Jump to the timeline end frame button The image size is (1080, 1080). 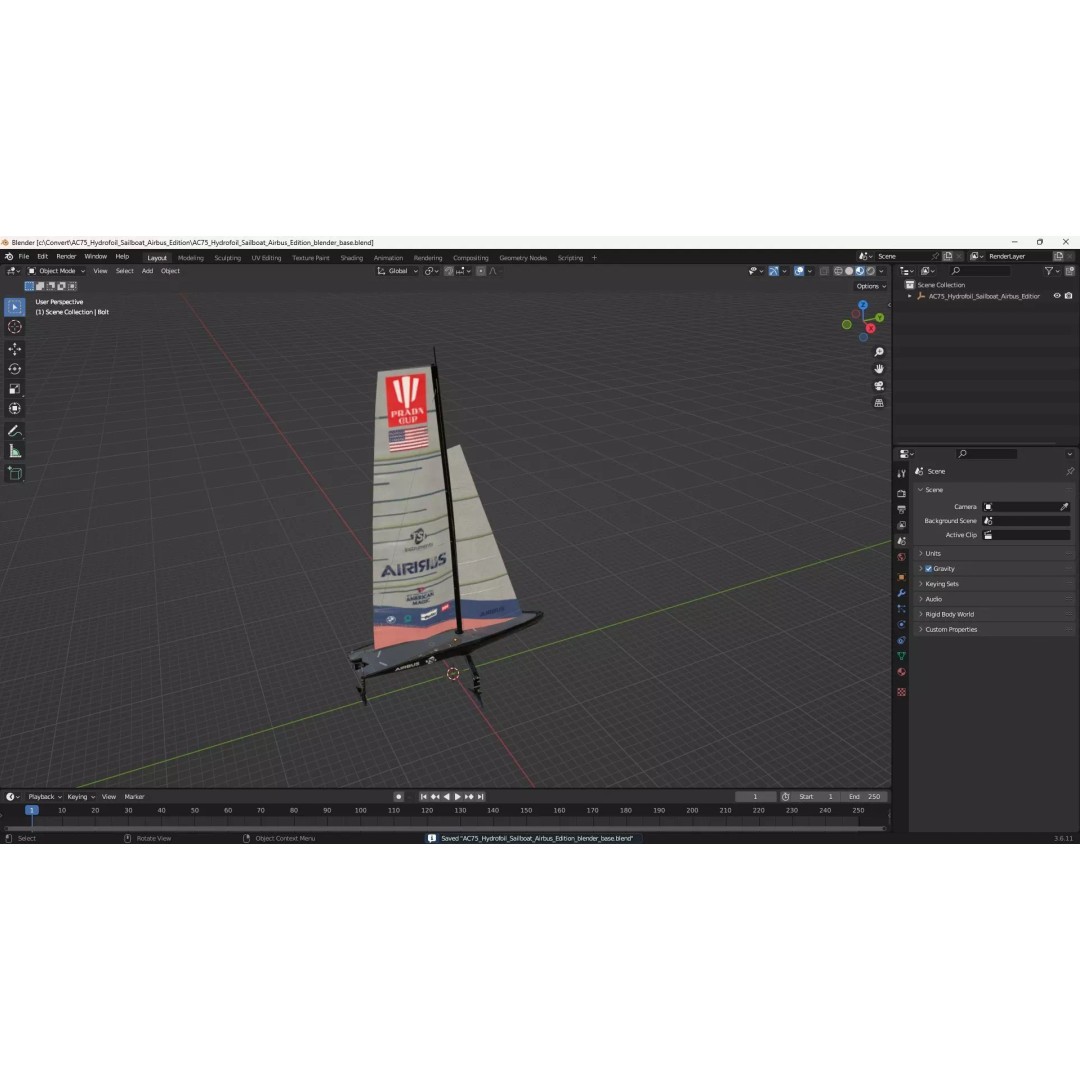click(481, 797)
